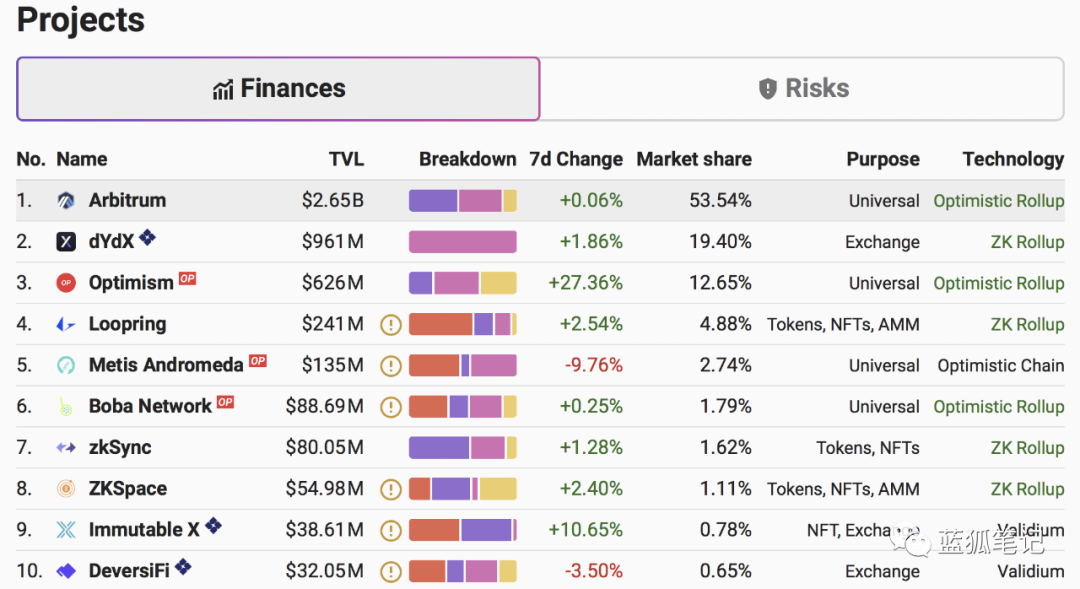The height and width of the screenshot is (589, 1080).
Task: Click the warning icon in Metis Andromeda row
Action: (x=391, y=366)
